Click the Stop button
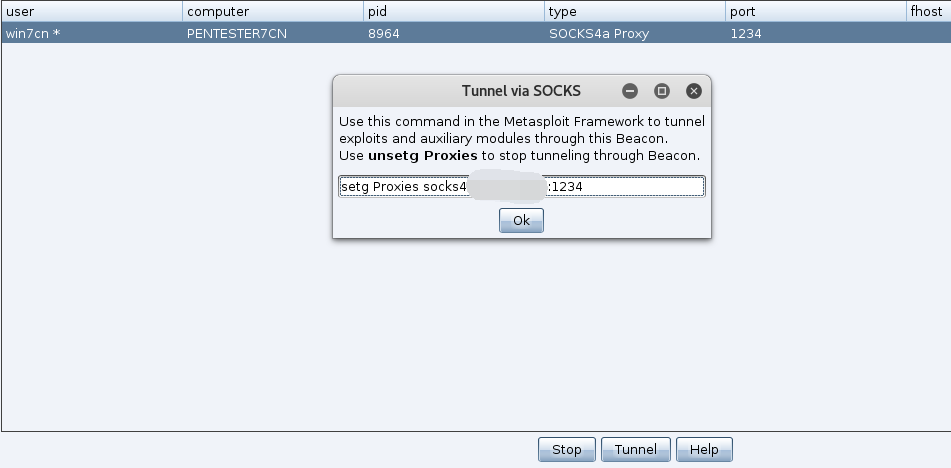Viewport: 951px width, 468px height. (x=566, y=449)
